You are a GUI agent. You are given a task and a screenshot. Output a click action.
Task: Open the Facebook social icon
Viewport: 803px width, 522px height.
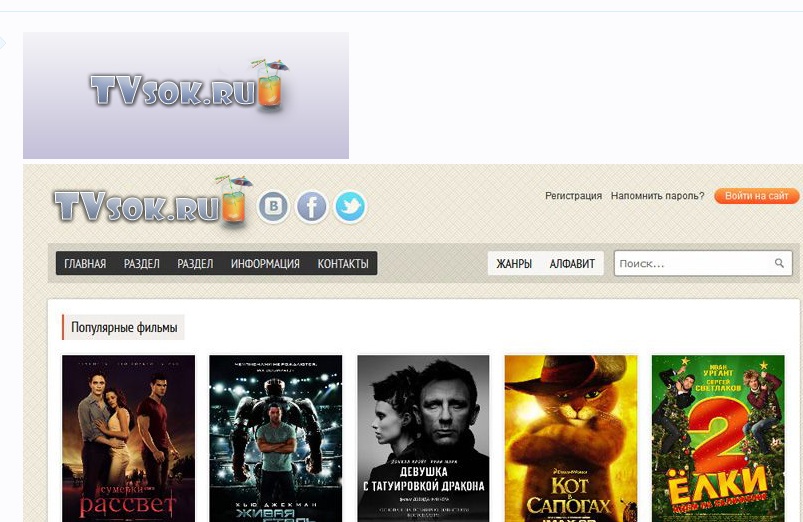coord(312,206)
